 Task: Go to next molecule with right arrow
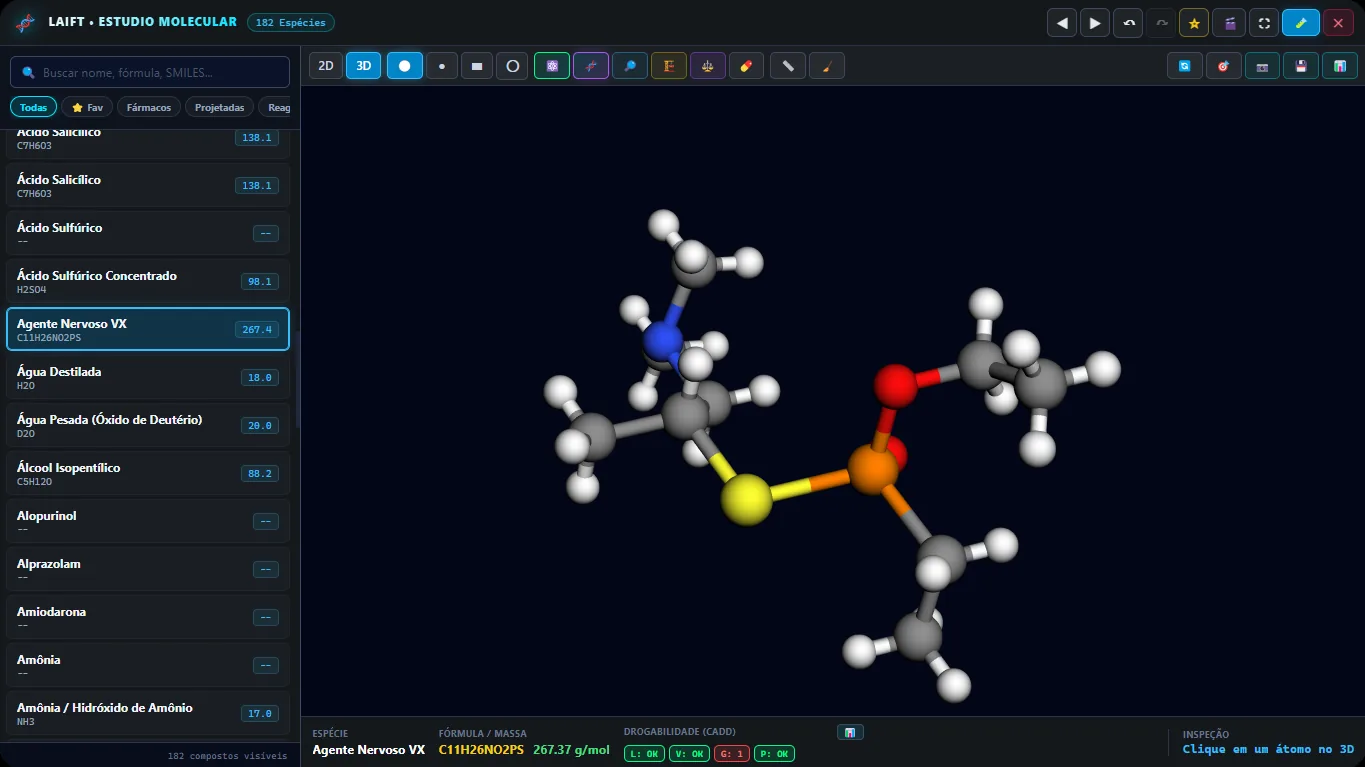pos(1095,23)
